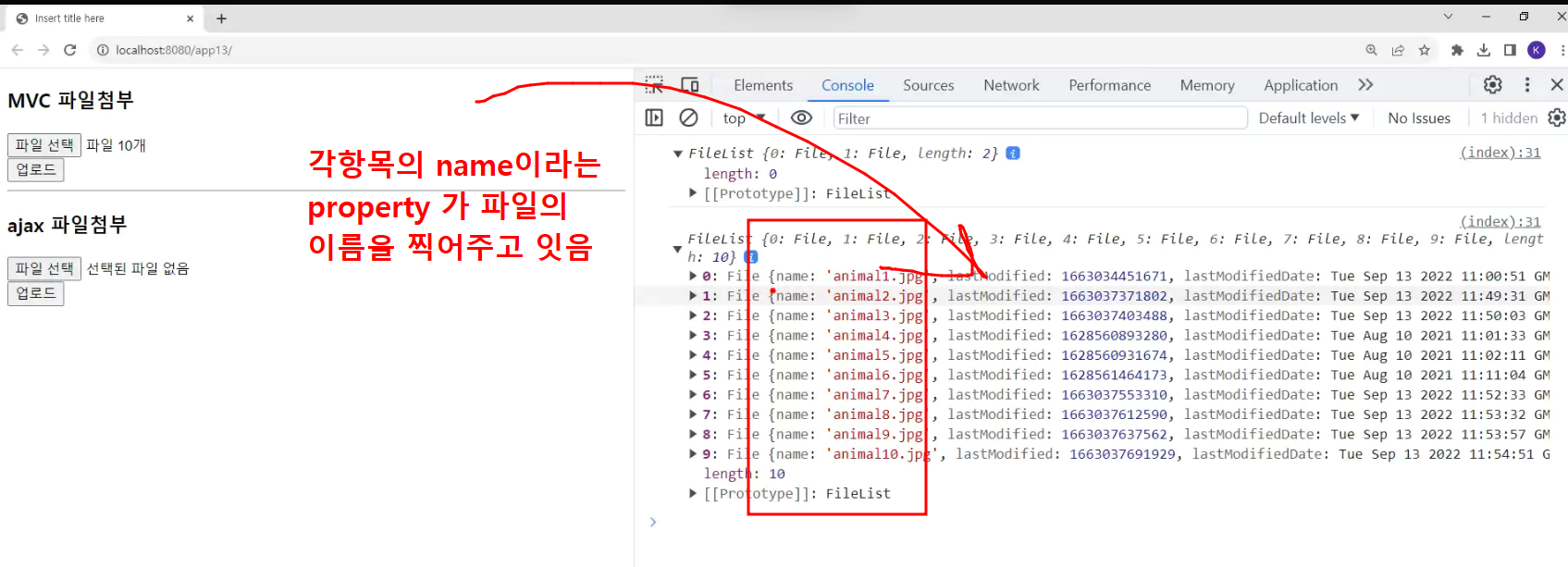This screenshot has height=567, width=1568.
Task: Open Performance tab
Action: (1109, 85)
